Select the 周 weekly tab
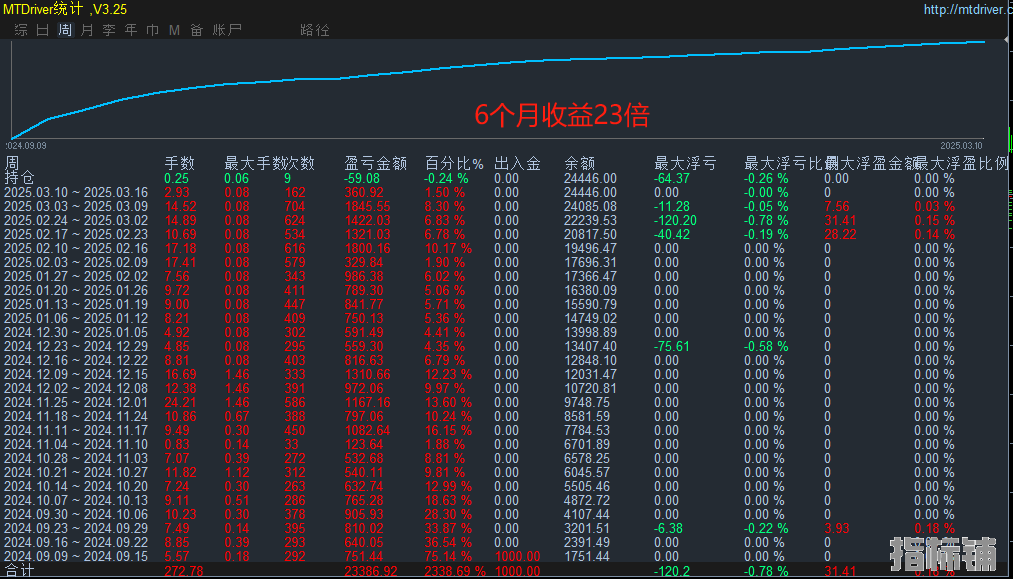Screen dimensions: 1013x579 [x=65, y=30]
